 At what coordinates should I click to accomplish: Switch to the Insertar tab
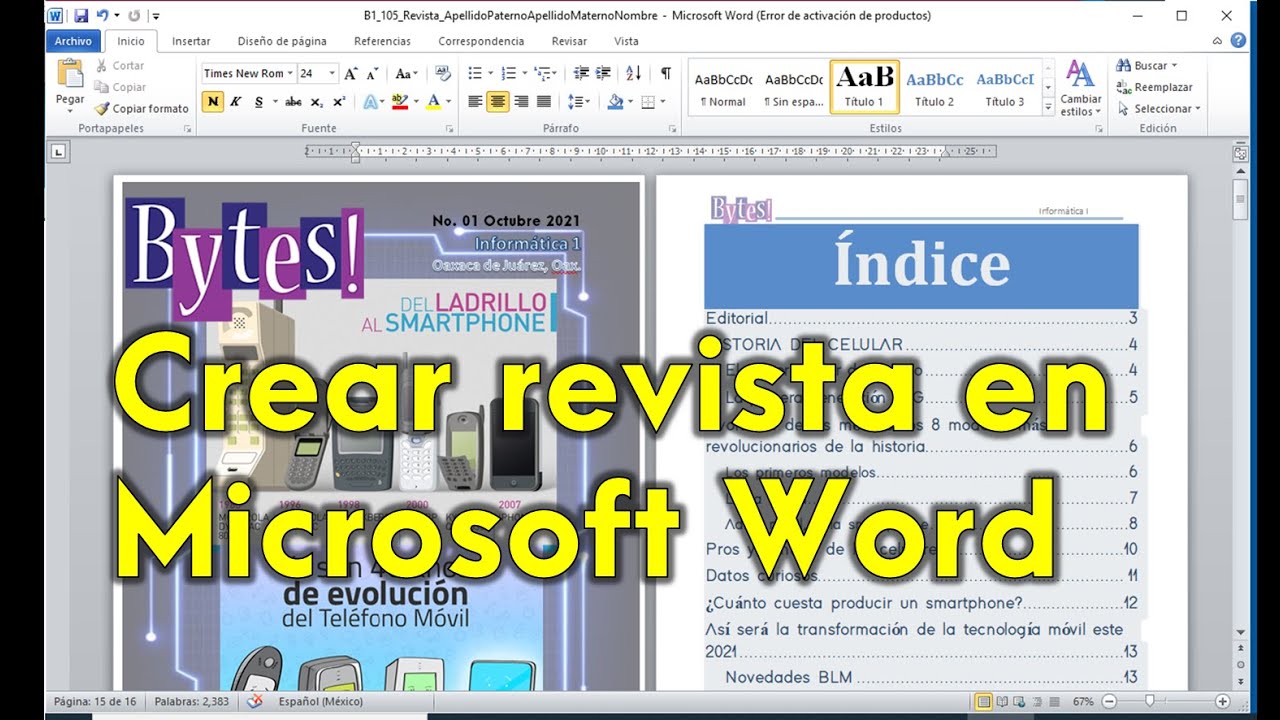(191, 41)
